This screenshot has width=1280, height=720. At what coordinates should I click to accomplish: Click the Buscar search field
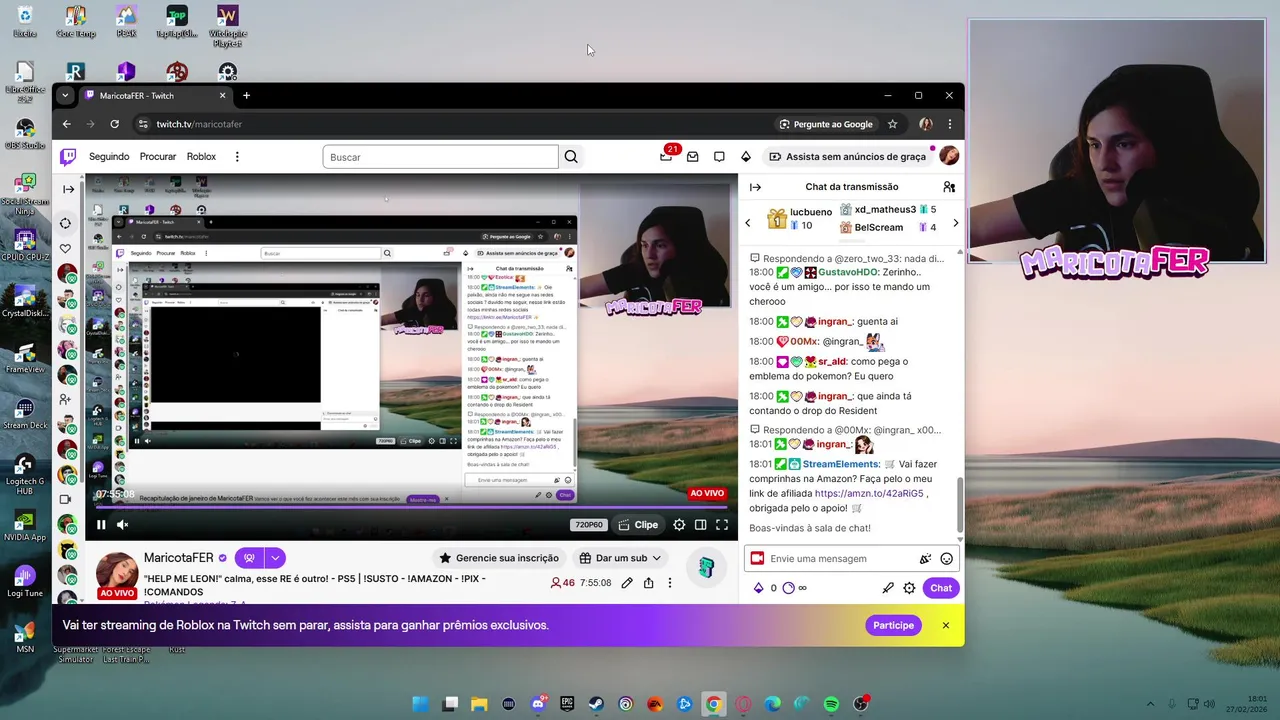coord(440,157)
